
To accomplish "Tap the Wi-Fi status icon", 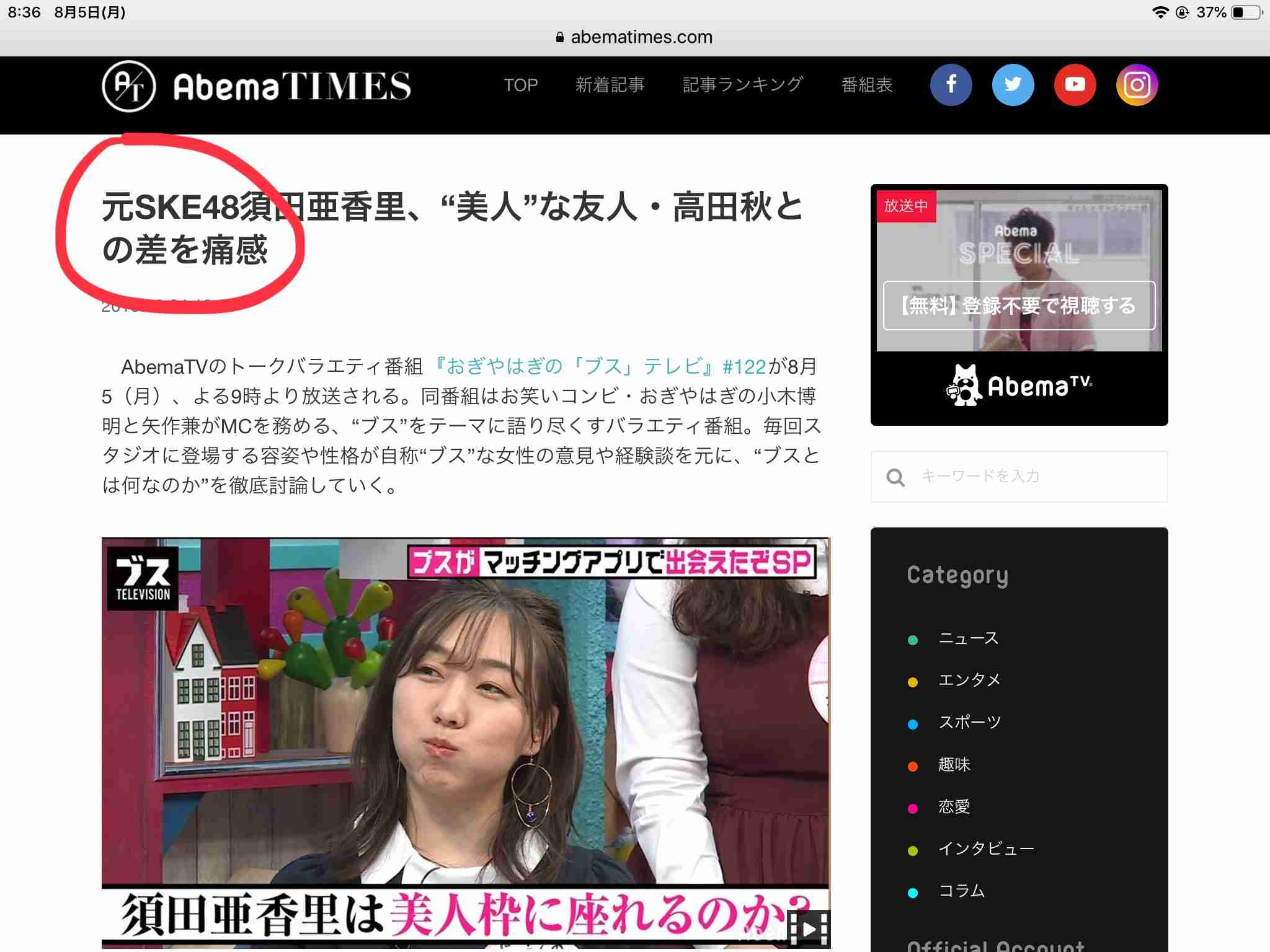I will pyautogui.click(x=1160, y=12).
